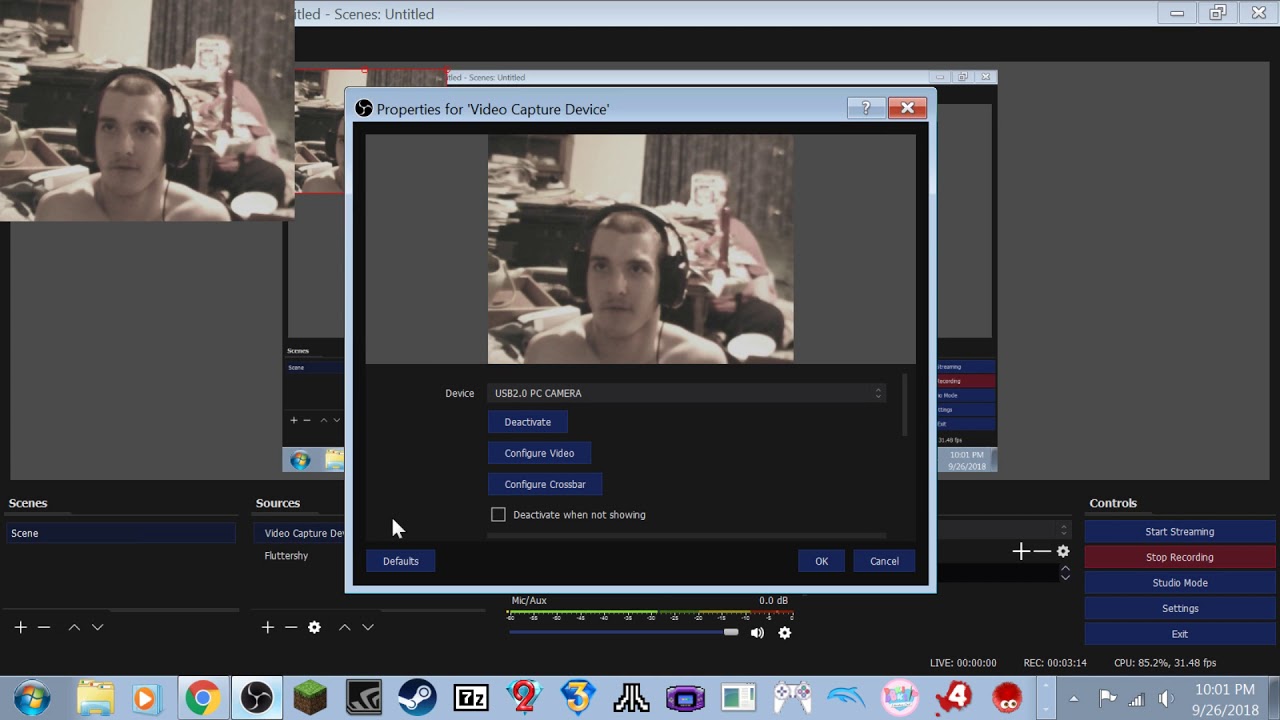This screenshot has width=1280, height=720.
Task: Open the network signal tray icon
Action: coord(1136,698)
